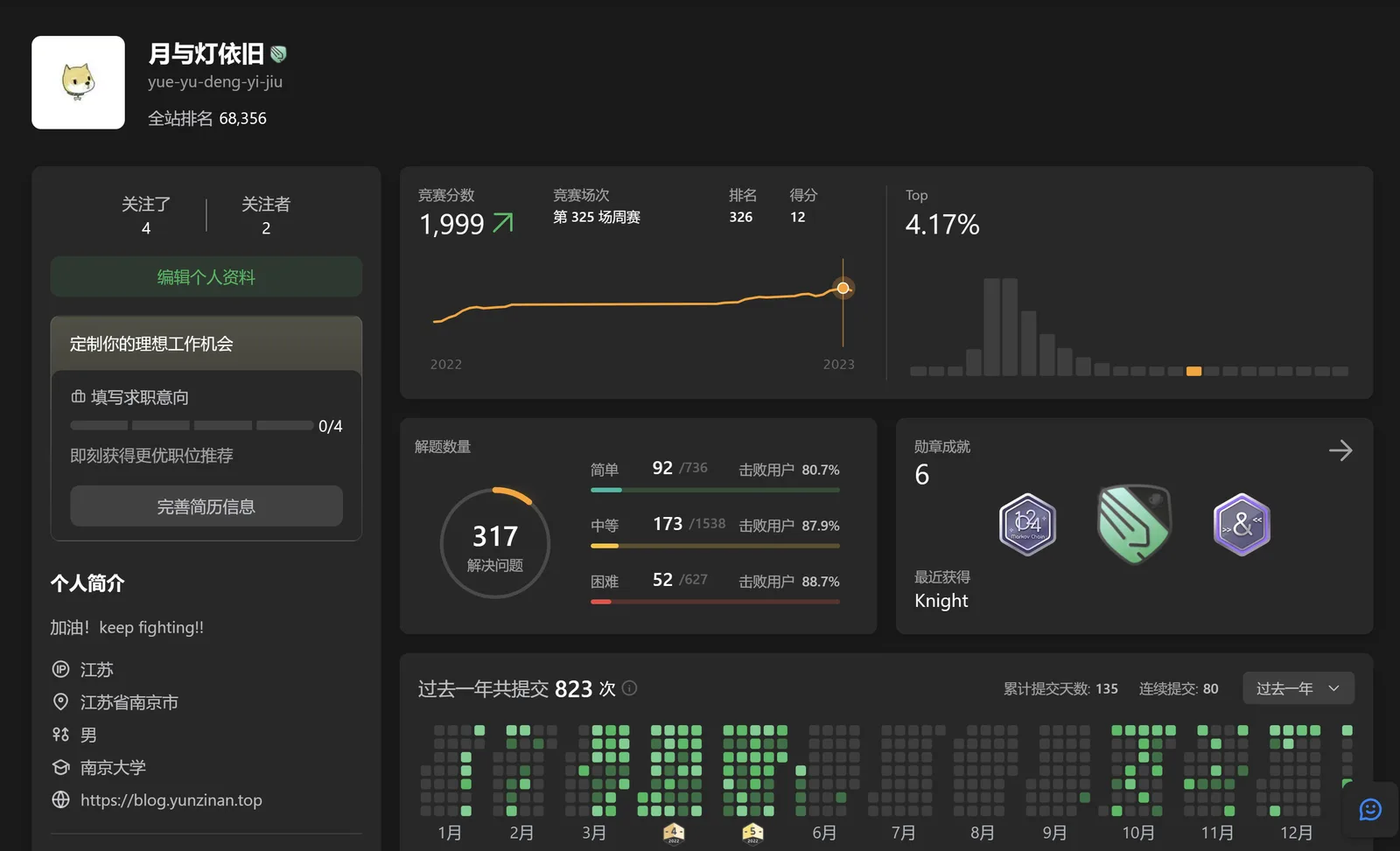Click the 勋章成就 heading
The width and height of the screenshot is (1400, 851).
(942, 446)
